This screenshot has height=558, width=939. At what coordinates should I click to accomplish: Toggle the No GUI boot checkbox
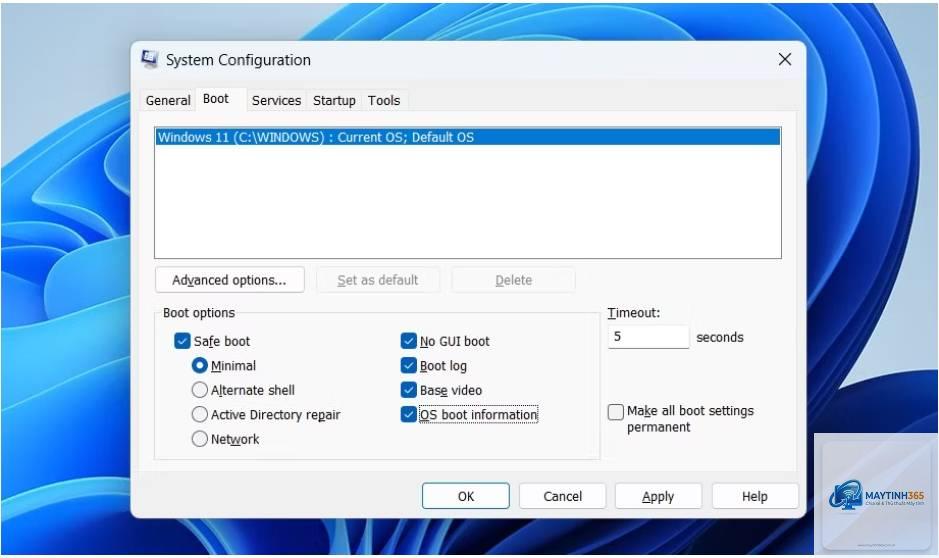[408, 341]
